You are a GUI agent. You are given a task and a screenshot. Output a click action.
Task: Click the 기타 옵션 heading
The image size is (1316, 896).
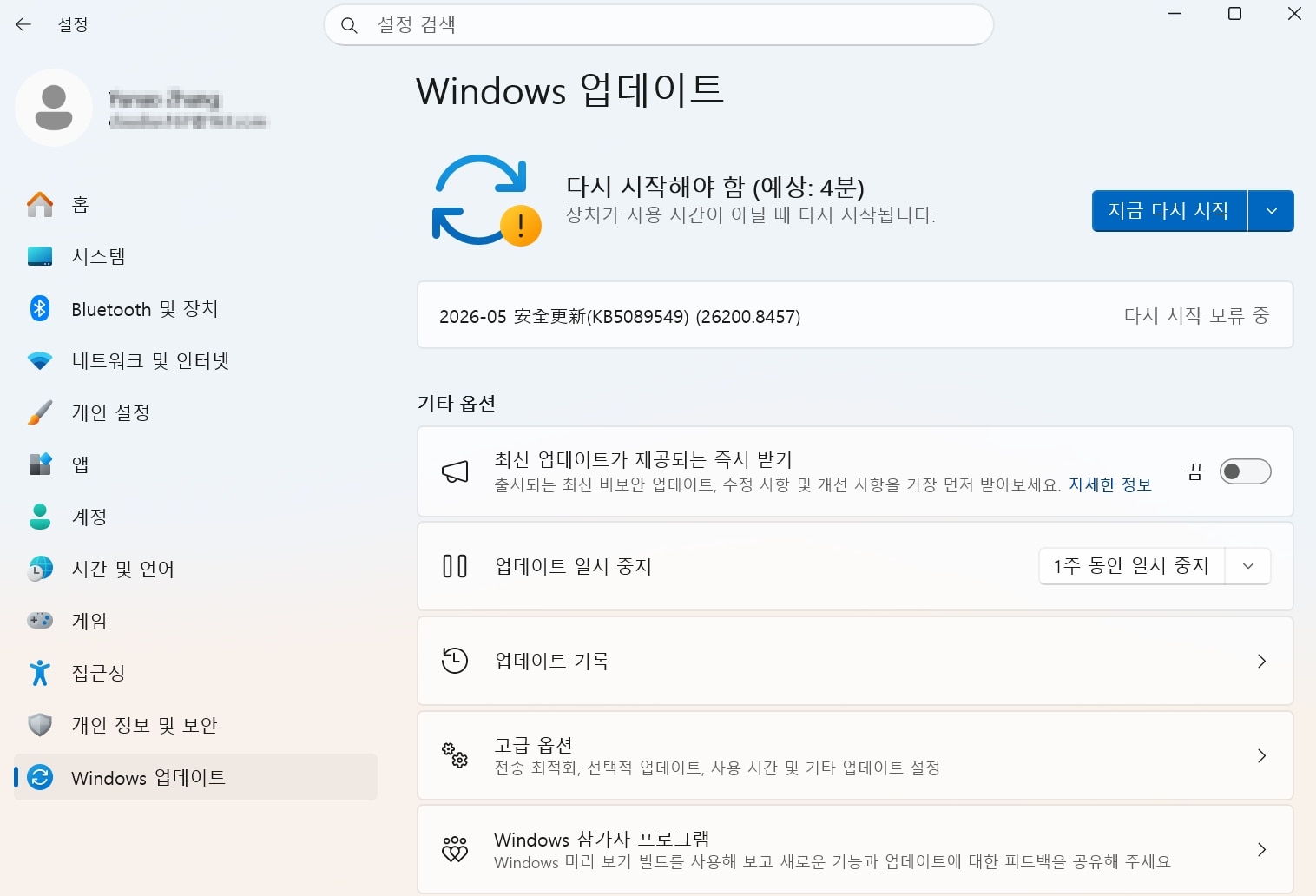(x=457, y=403)
